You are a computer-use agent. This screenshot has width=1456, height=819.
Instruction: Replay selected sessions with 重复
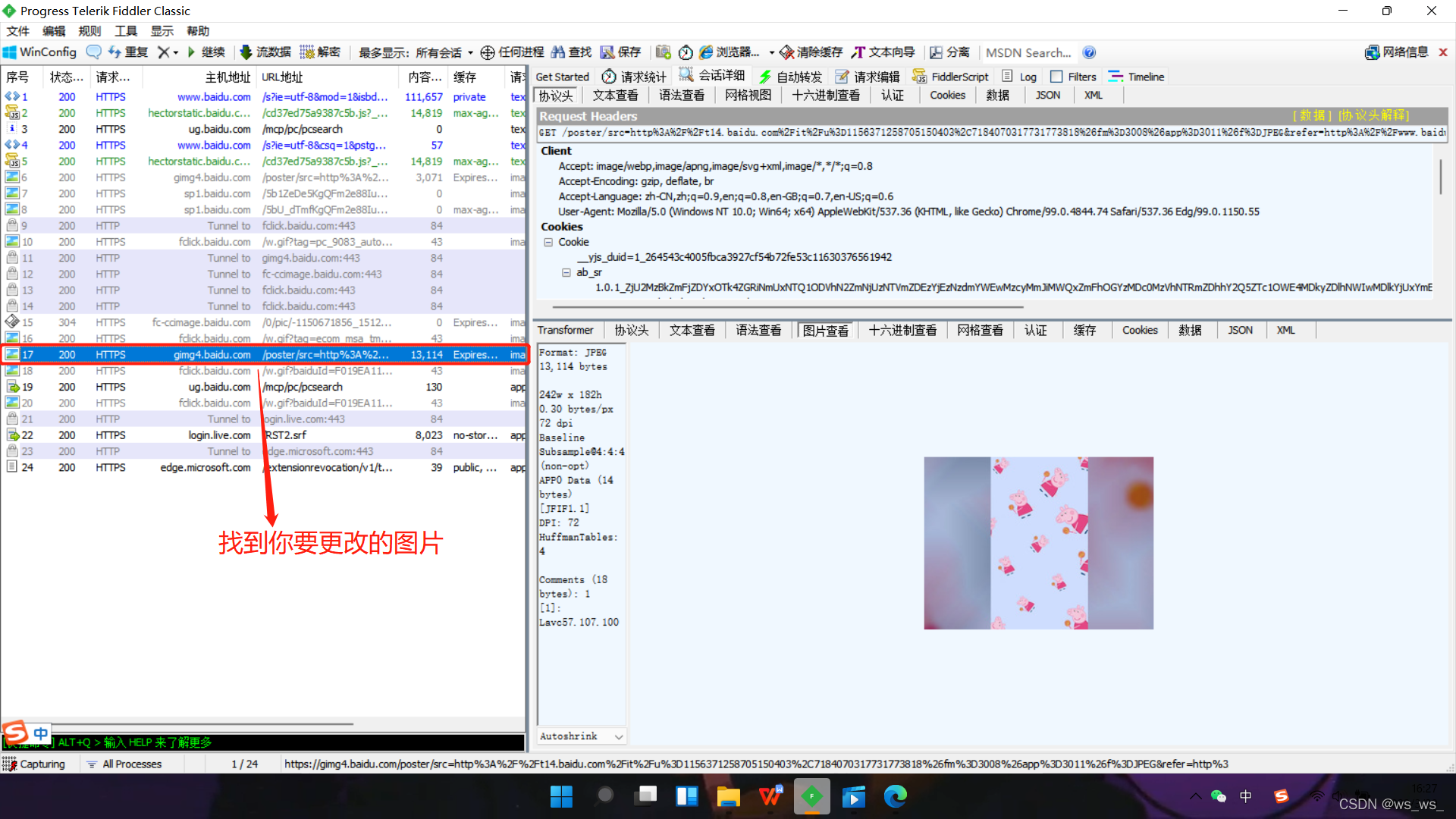point(128,52)
